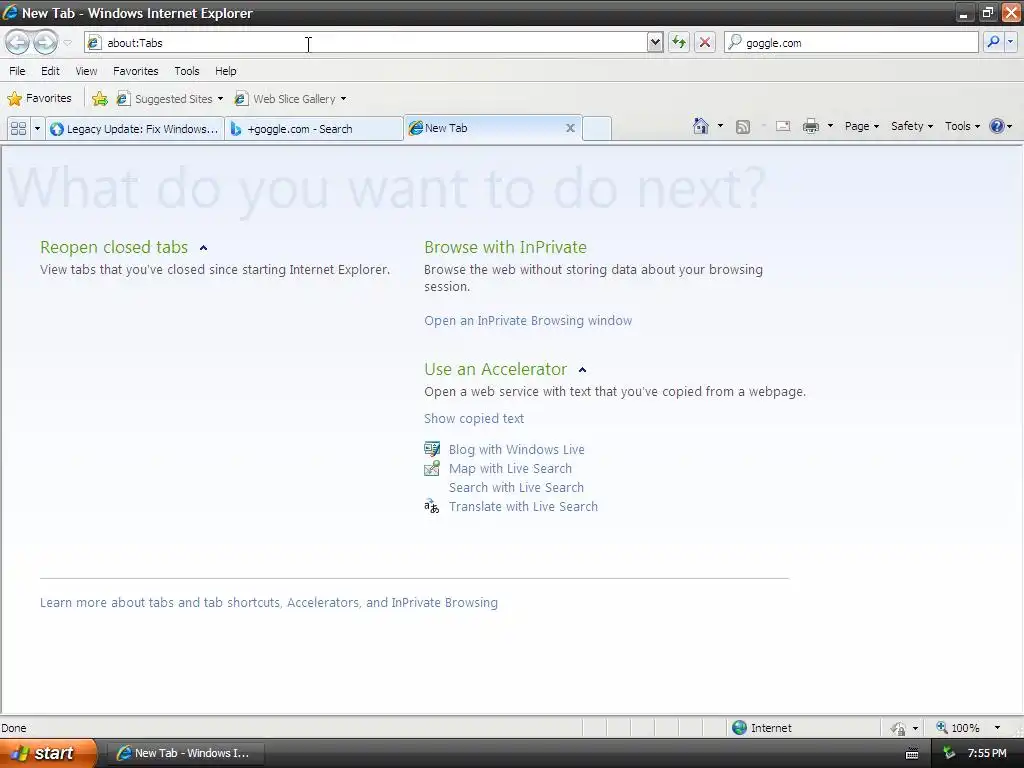1024x768 pixels.
Task: Click the Blog with Windows Live icon
Action: click(x=432, y=449)
